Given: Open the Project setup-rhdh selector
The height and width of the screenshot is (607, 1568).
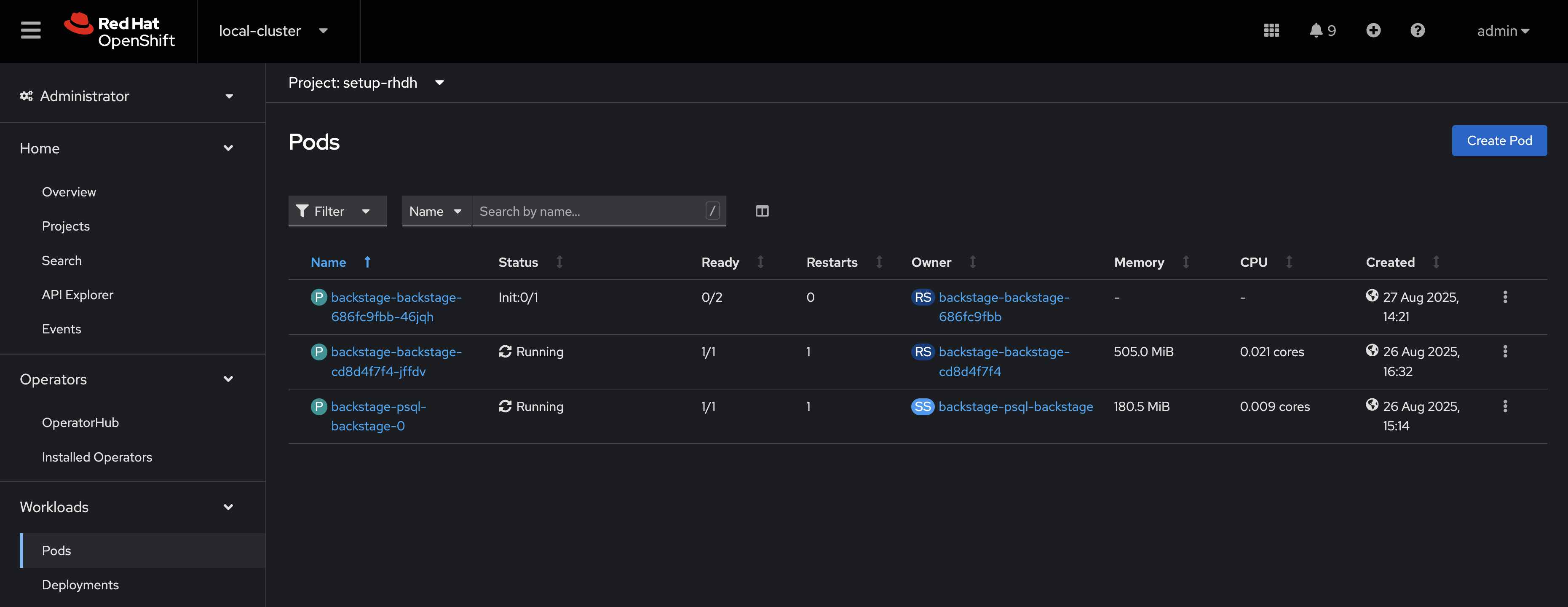Looking at the screenshot, I should tap(366, 83).
